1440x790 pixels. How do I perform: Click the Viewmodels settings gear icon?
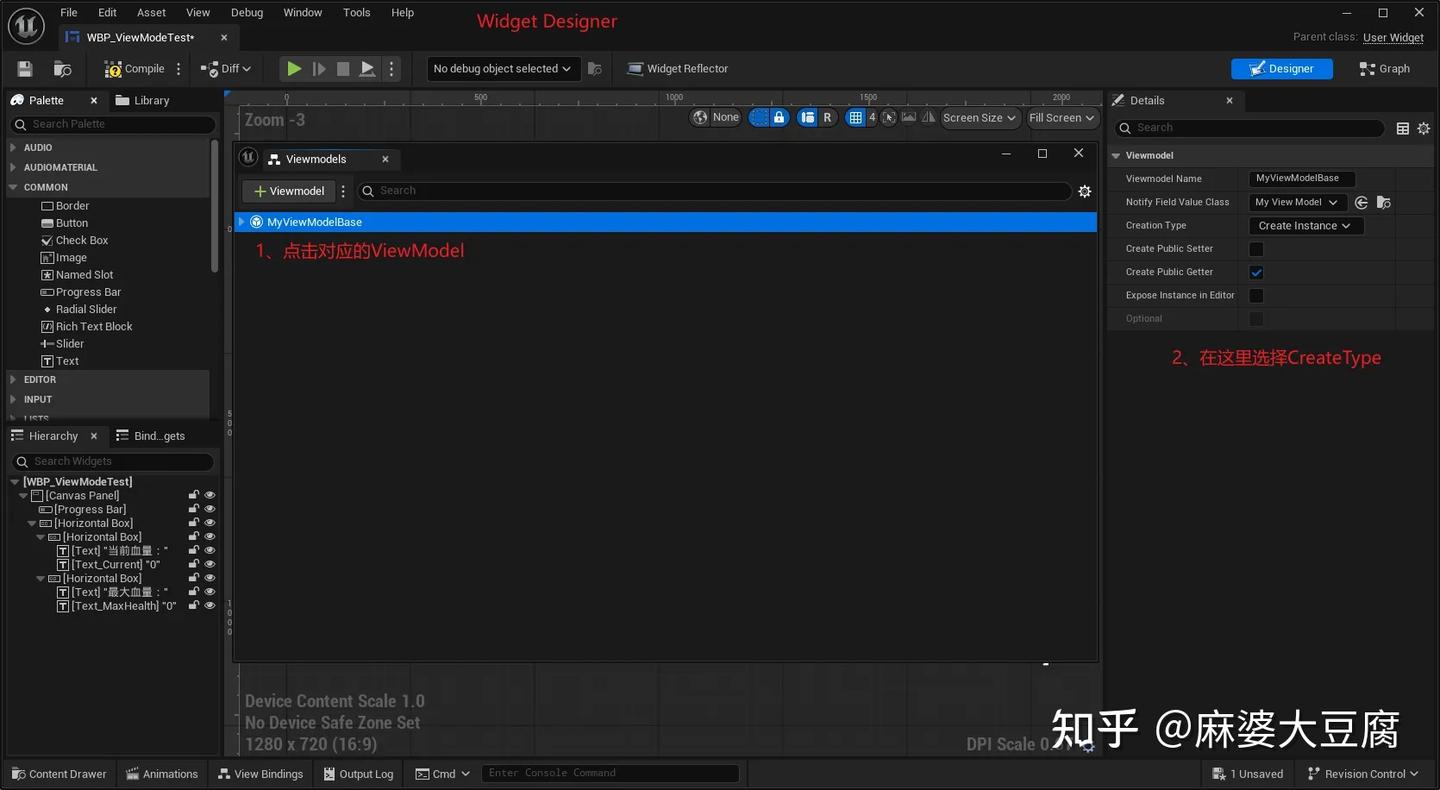coord(1085,190)
